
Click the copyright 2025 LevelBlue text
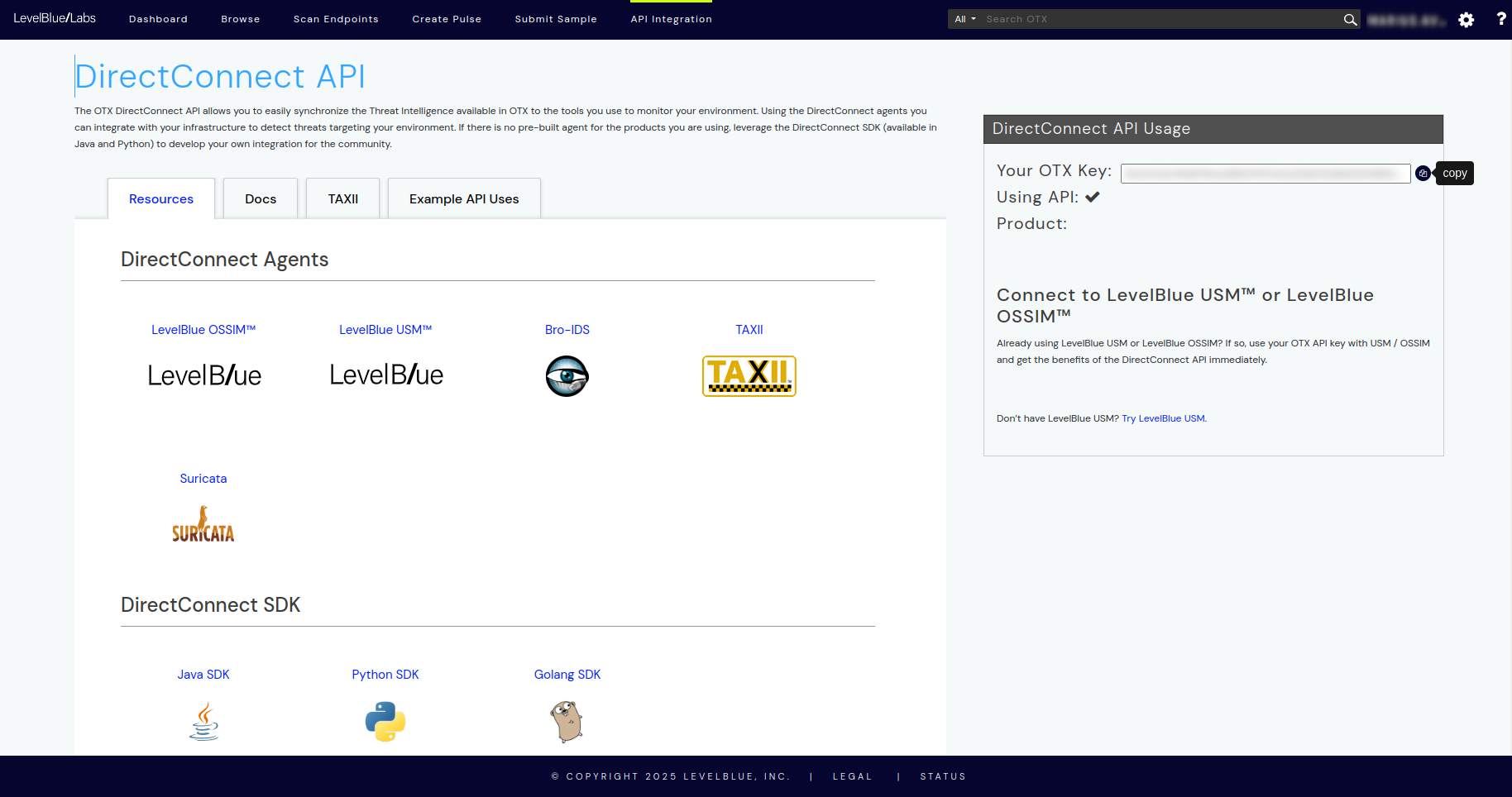click(671, 776)
